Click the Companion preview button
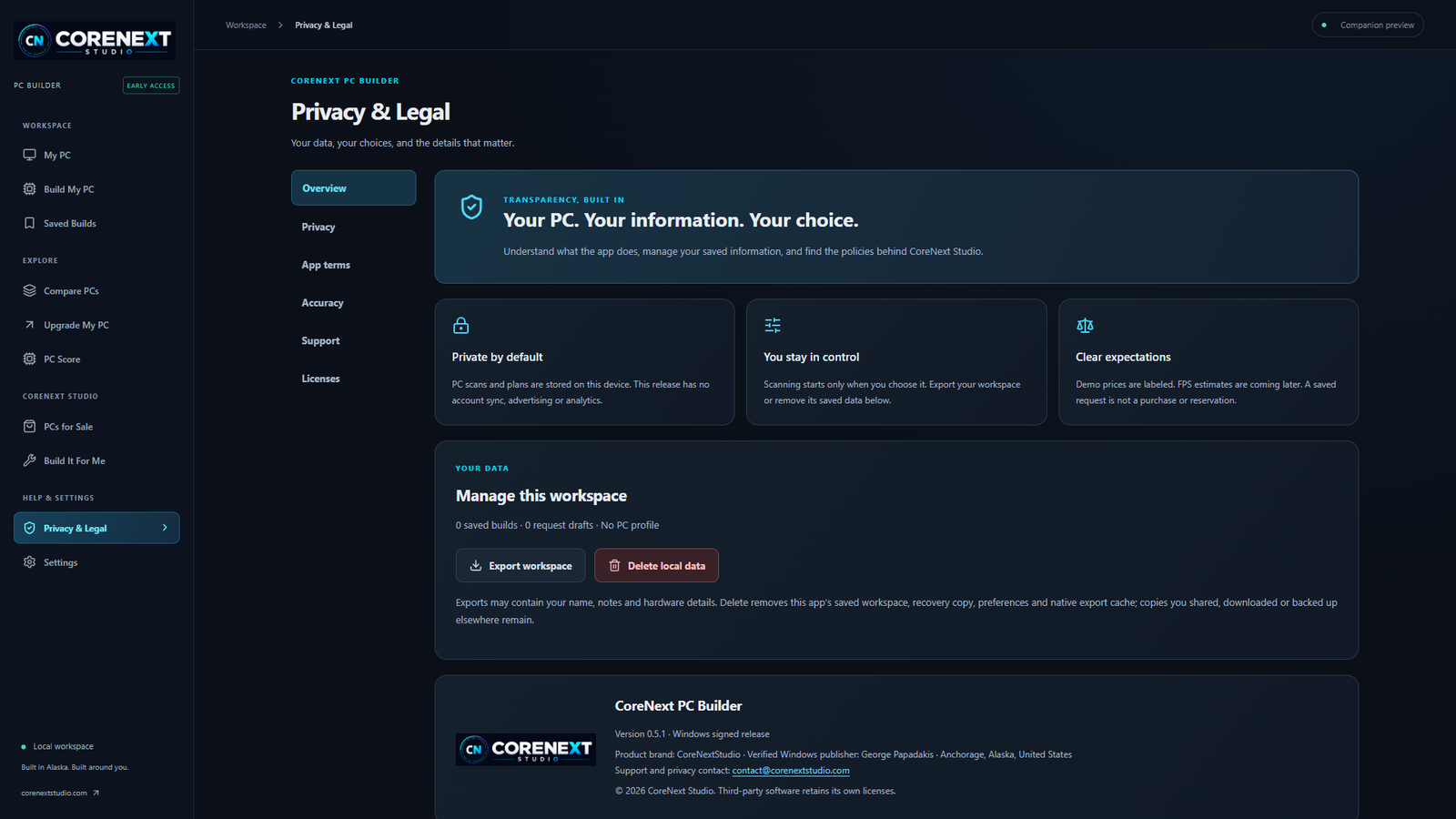Screen dimensions: 1456x819 1368,25
